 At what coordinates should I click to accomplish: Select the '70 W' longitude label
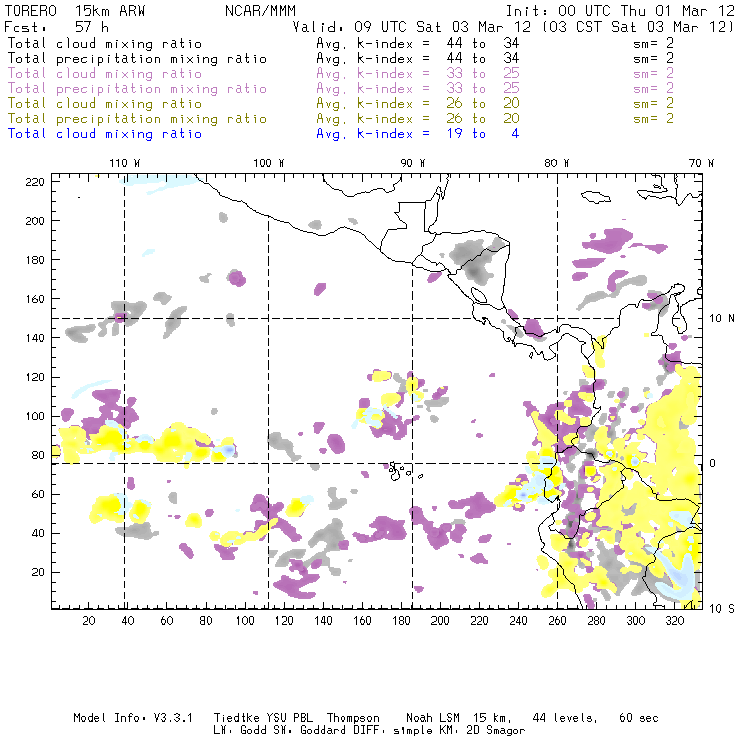[x=701, y=163]
